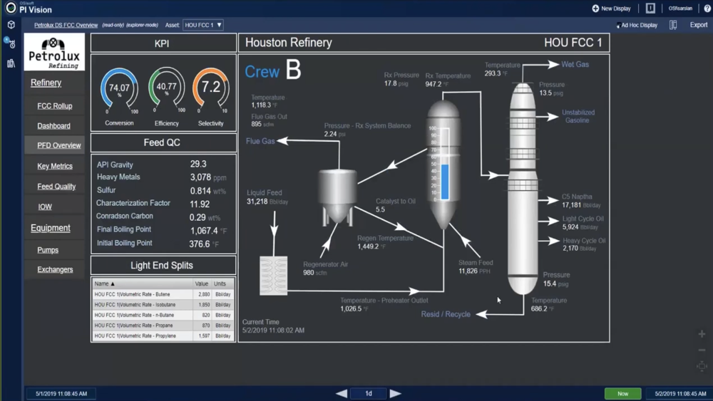
Task: Click the Petrolux Refining logo
Action: 54,52
